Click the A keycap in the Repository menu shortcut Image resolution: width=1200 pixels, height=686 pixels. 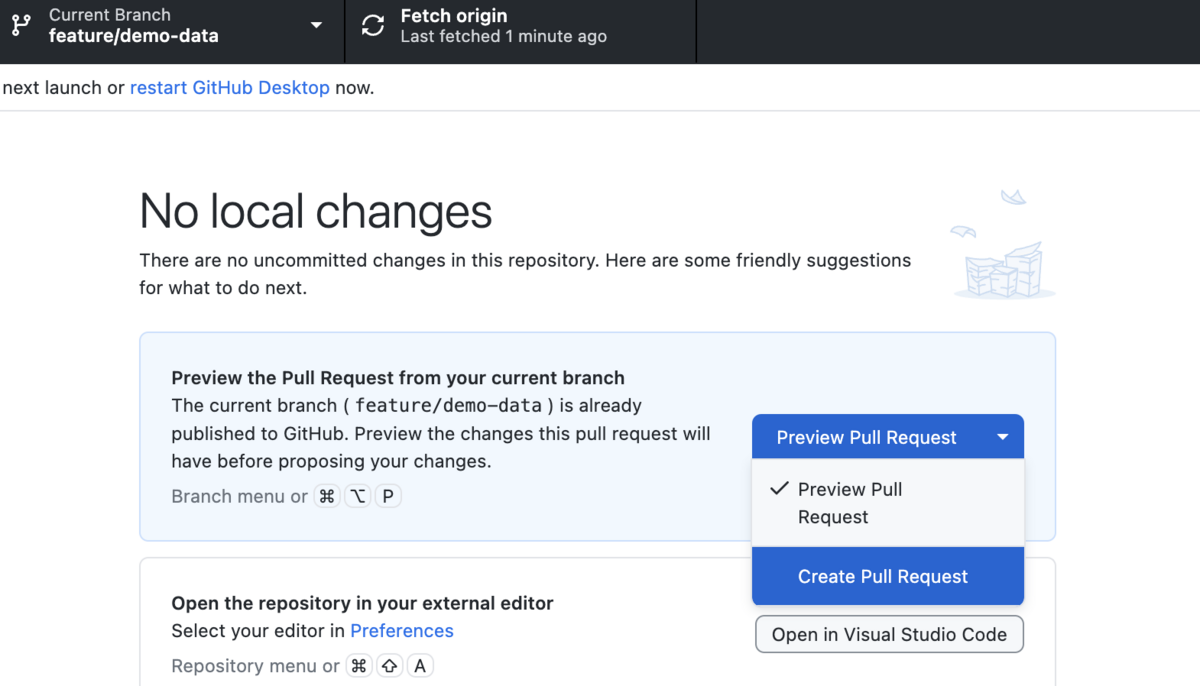420,666
